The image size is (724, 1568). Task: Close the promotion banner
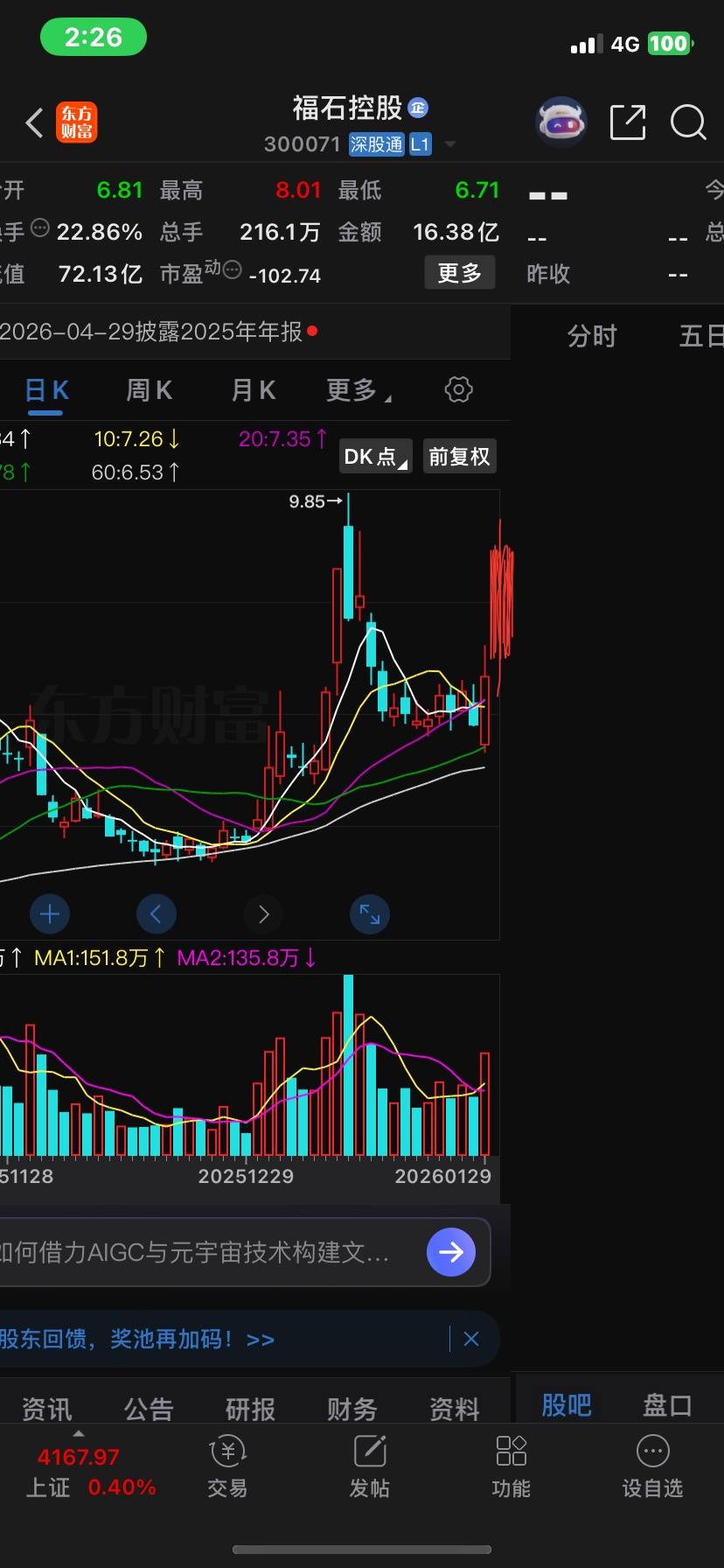(x=471, y=1339)
